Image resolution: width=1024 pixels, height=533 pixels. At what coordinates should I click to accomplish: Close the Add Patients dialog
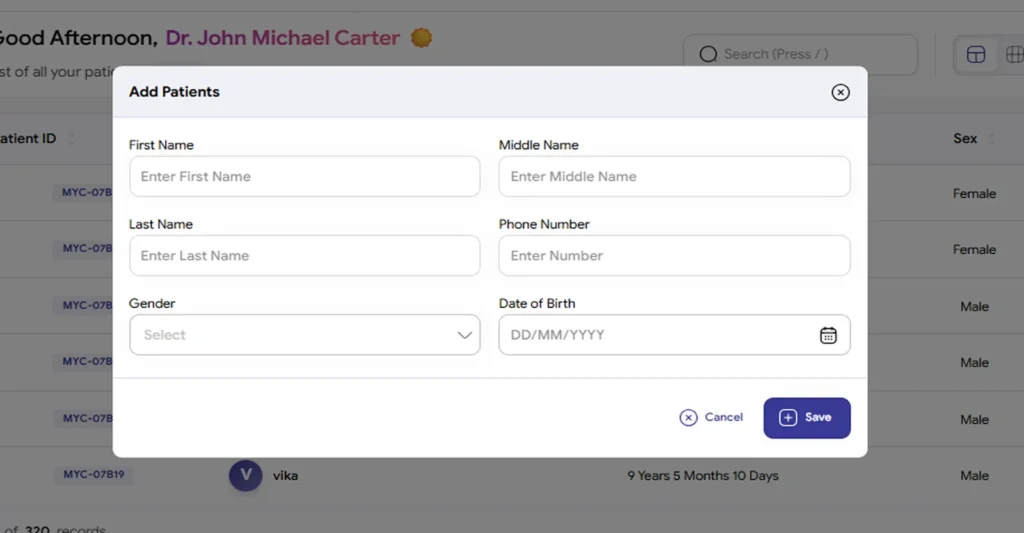tap(840, 92)
